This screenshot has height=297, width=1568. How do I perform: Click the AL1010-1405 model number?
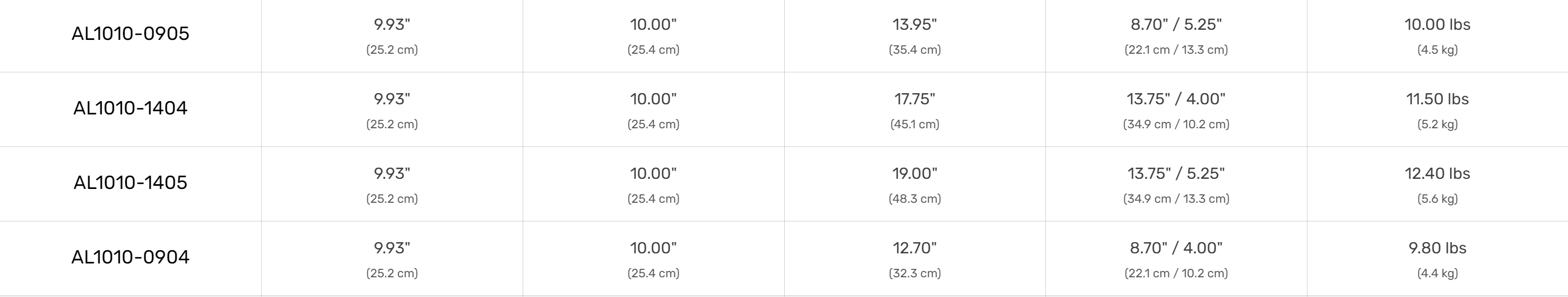click(x=130, y=183)
